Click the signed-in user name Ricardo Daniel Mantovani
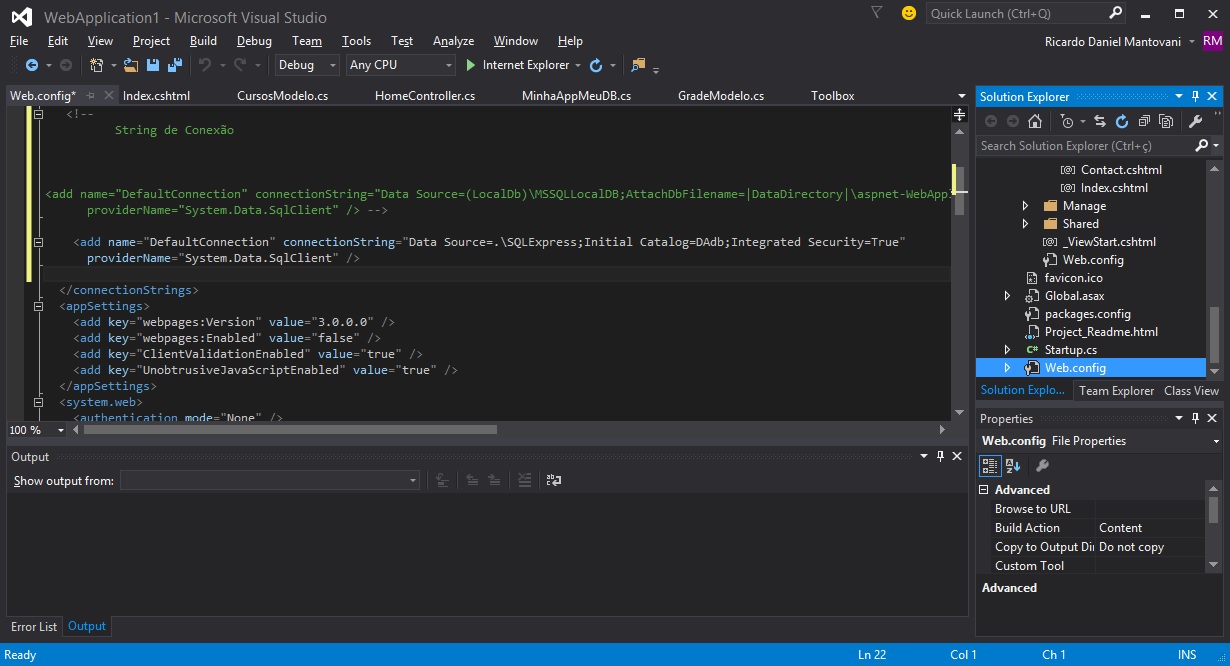This screenshot has width=1230, height=666. click(x=1113, y=41)
